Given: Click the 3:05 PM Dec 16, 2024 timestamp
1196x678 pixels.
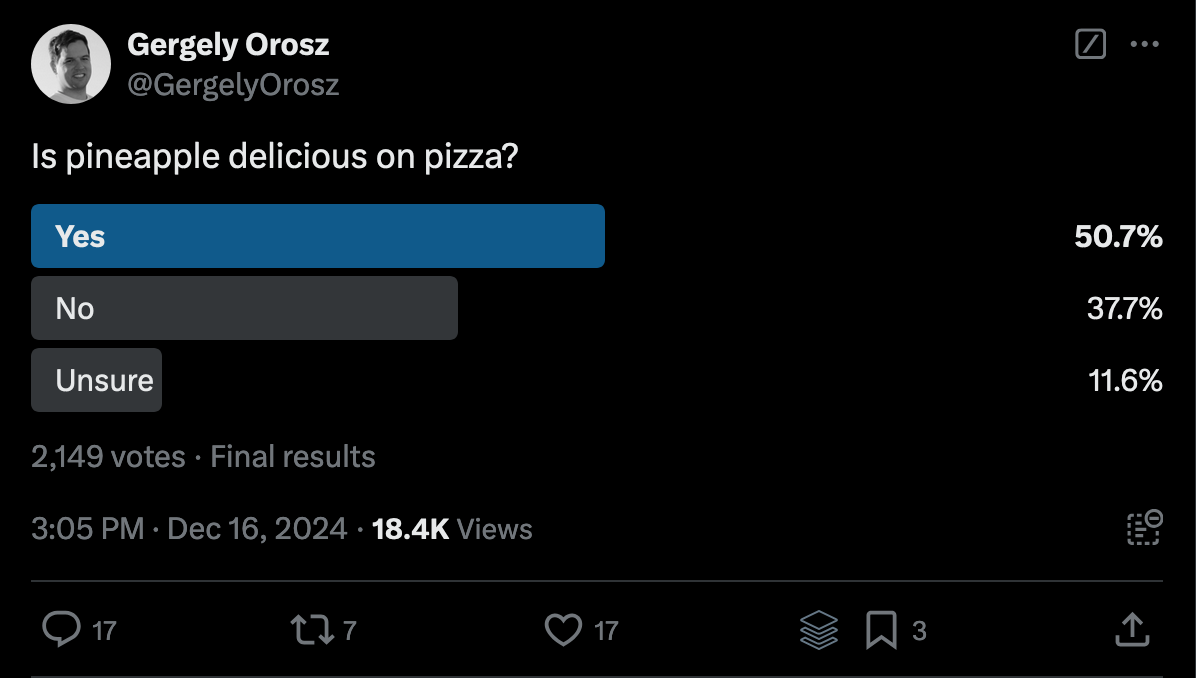Looking at the screenshot, I should tap(189, 529).
